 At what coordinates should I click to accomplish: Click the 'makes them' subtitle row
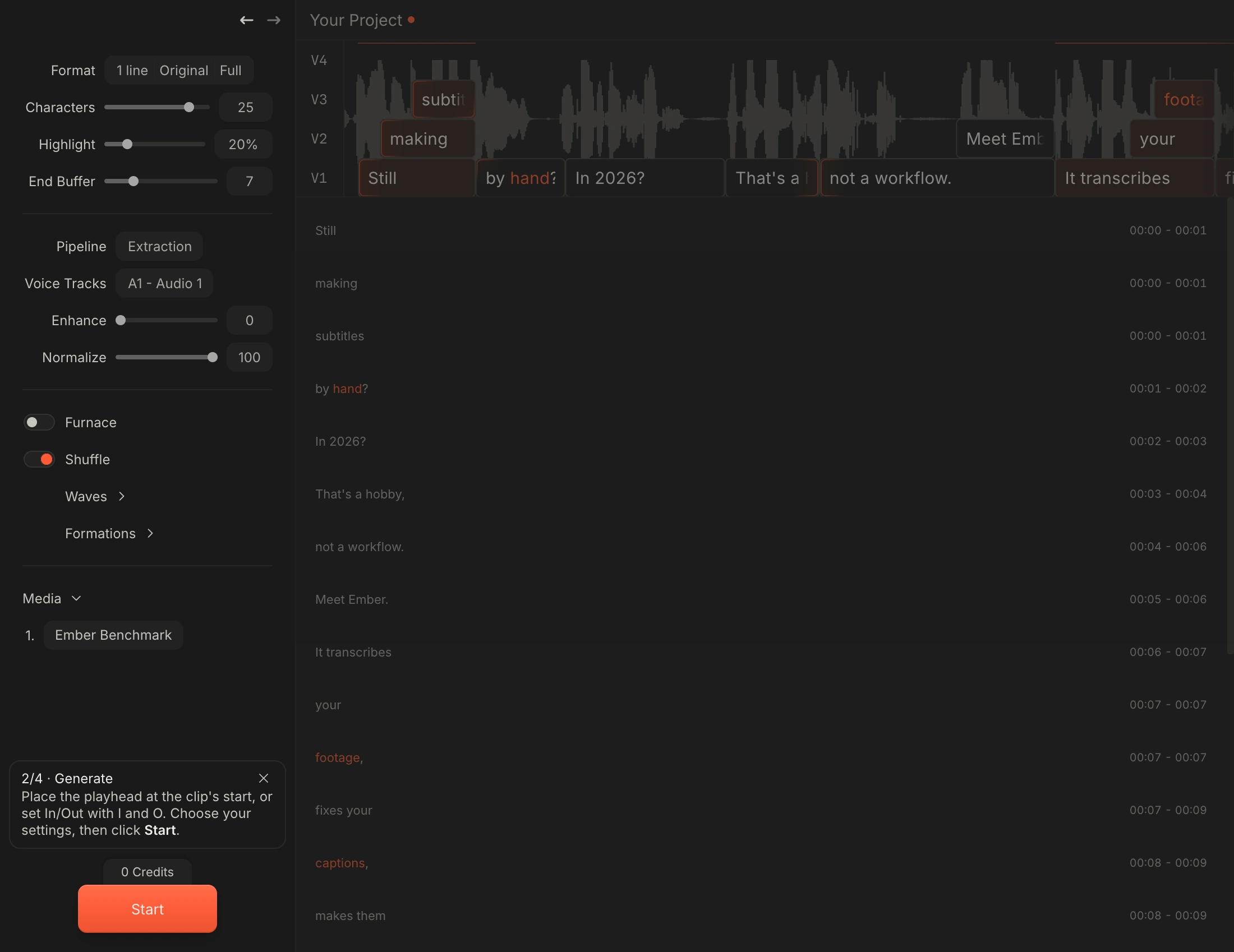pyautogui.click(x=761, y=916)
